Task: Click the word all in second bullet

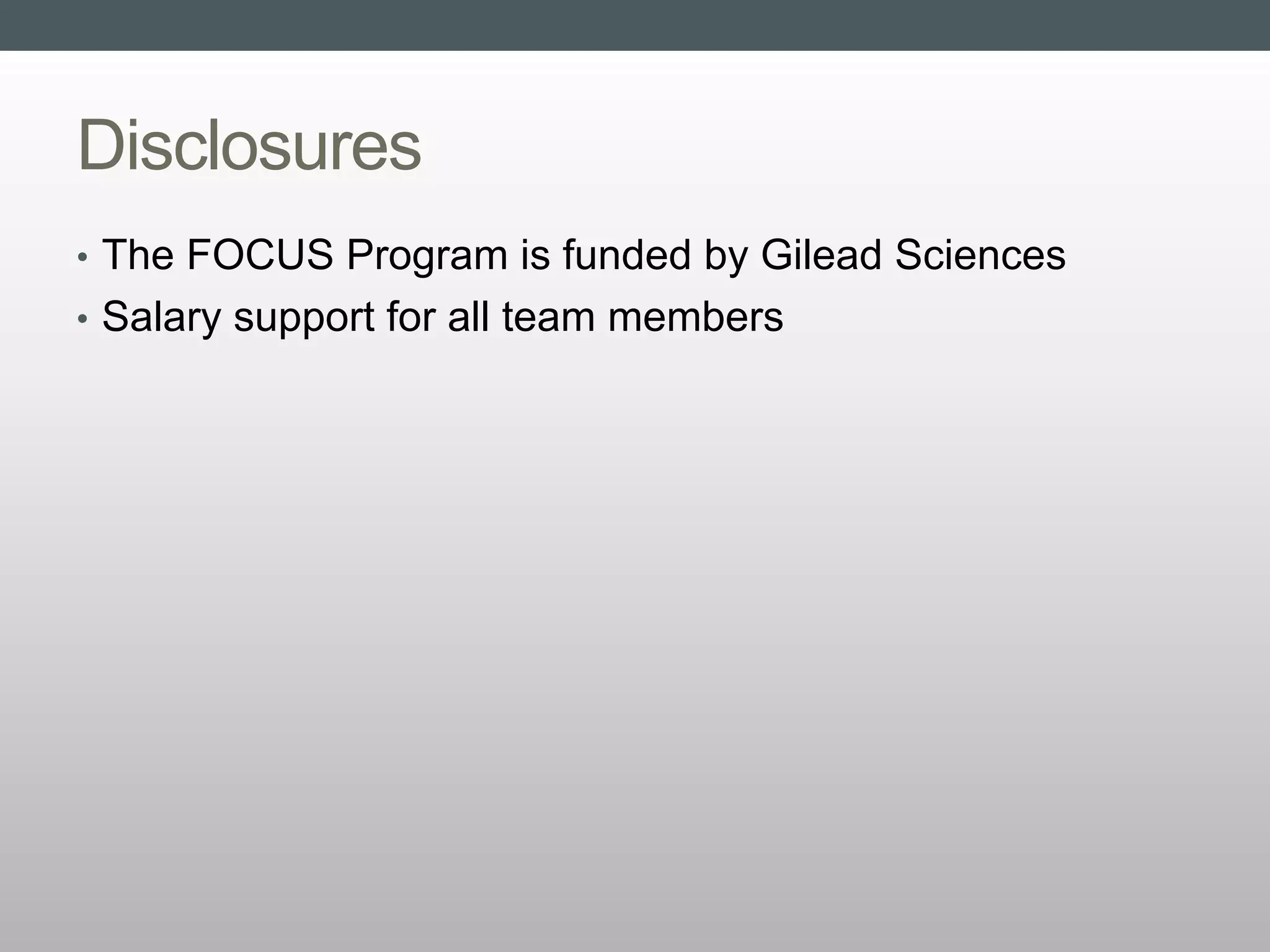Action: click(x=468, y=317)
